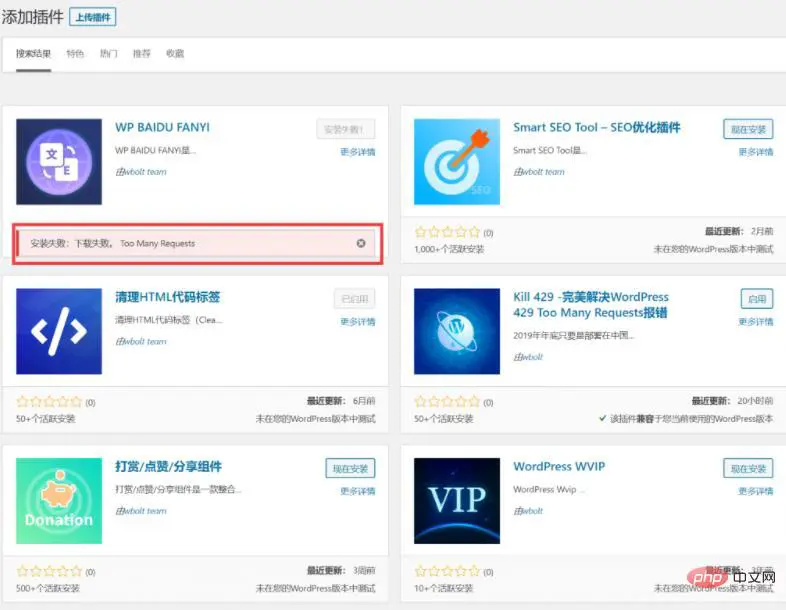Select the 10+个活跃安装 text
This screenshot has height=610, width=786.
point(444,588)
